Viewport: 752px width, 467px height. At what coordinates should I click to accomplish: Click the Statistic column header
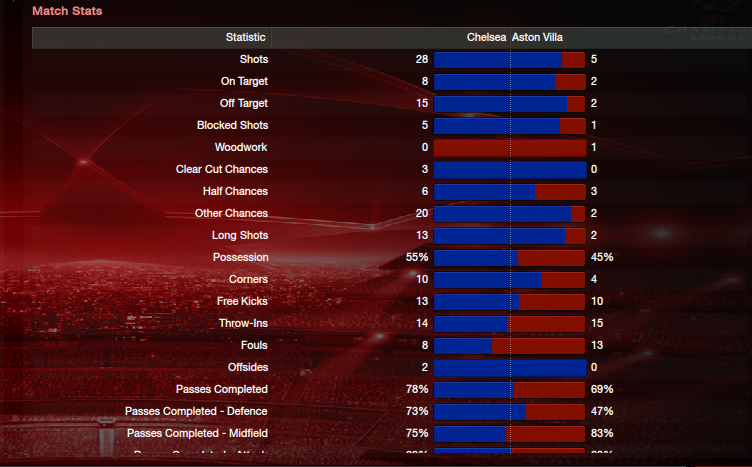click(246, 37)
